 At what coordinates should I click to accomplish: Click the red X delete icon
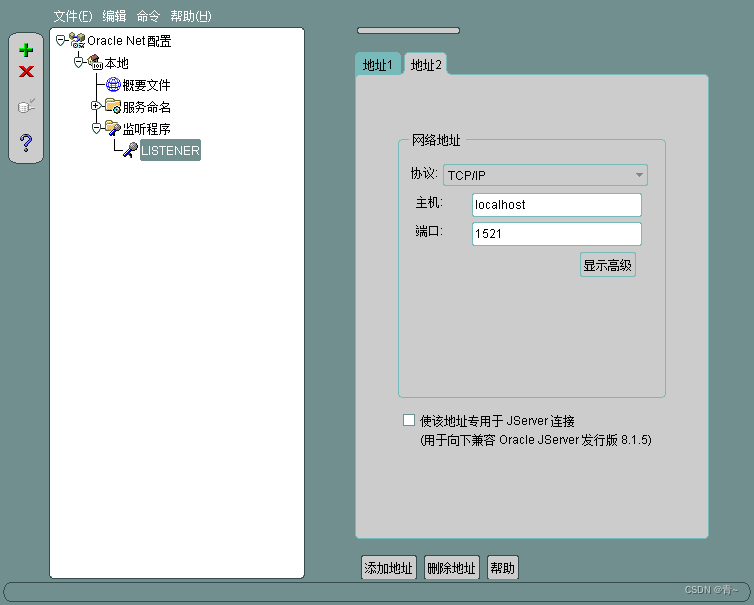(x=26, y=72)
